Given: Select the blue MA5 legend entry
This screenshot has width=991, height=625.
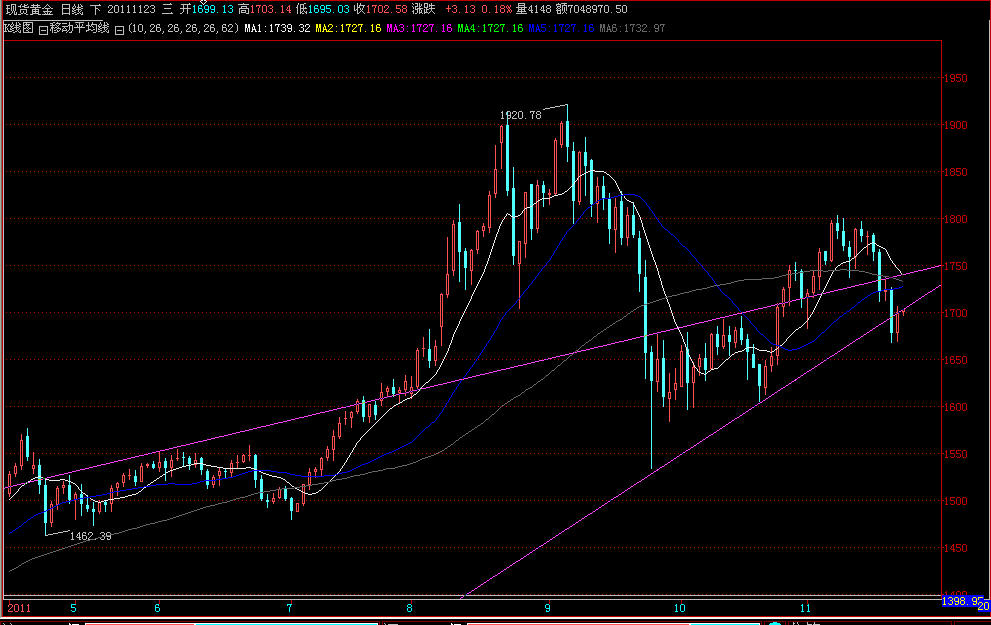Looking at the screenshot, I should point(561,28).
